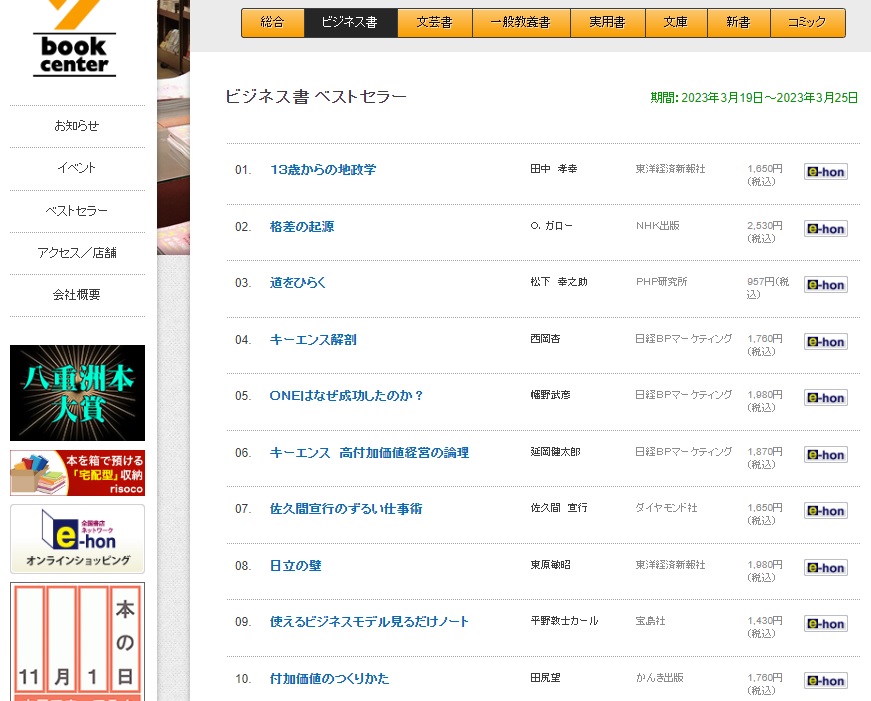Open e-hon link for 使えるビジネスモデル見るだけノート

(825, 624)
